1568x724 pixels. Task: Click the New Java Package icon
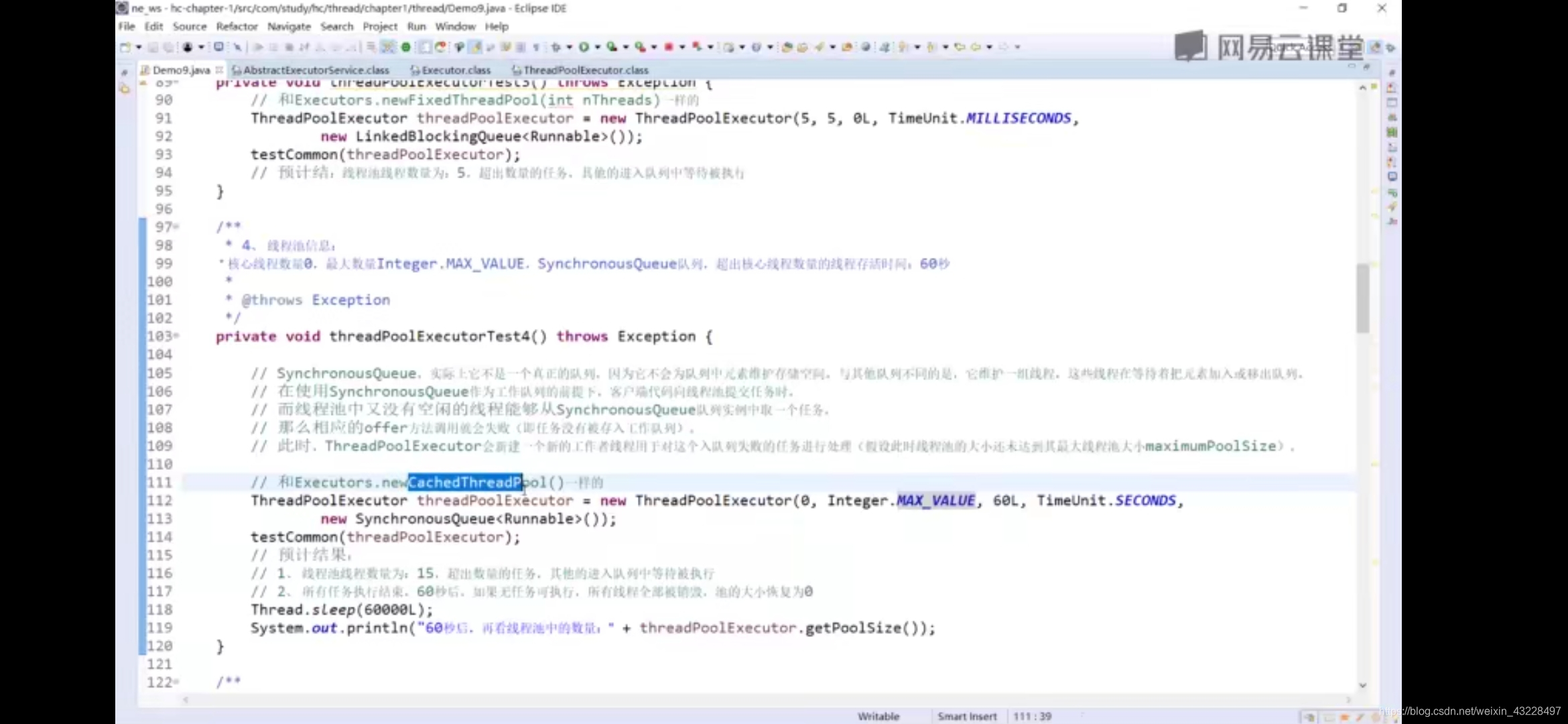728,47
